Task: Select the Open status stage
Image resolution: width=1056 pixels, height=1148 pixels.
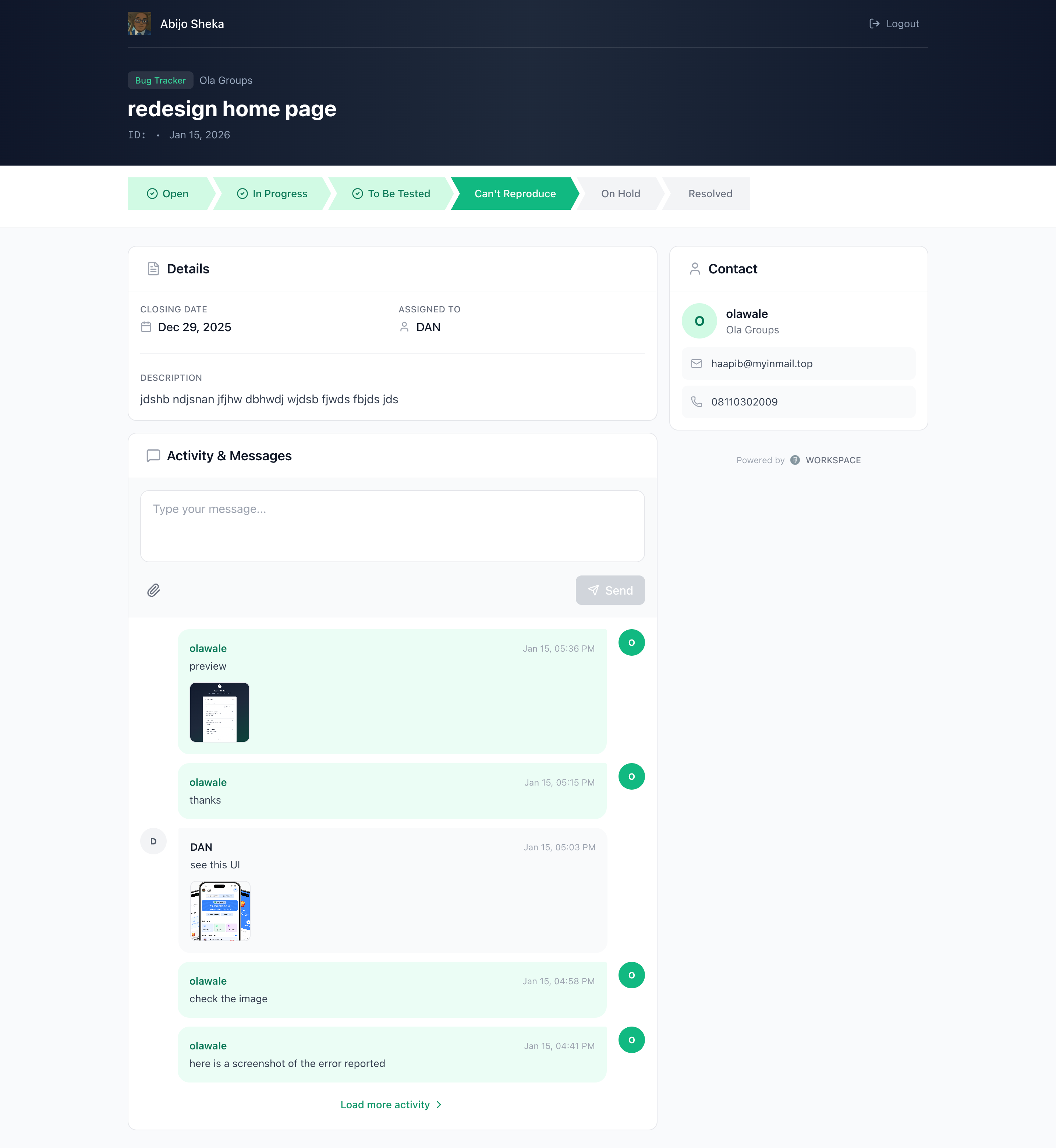Action: coord(168,194)
